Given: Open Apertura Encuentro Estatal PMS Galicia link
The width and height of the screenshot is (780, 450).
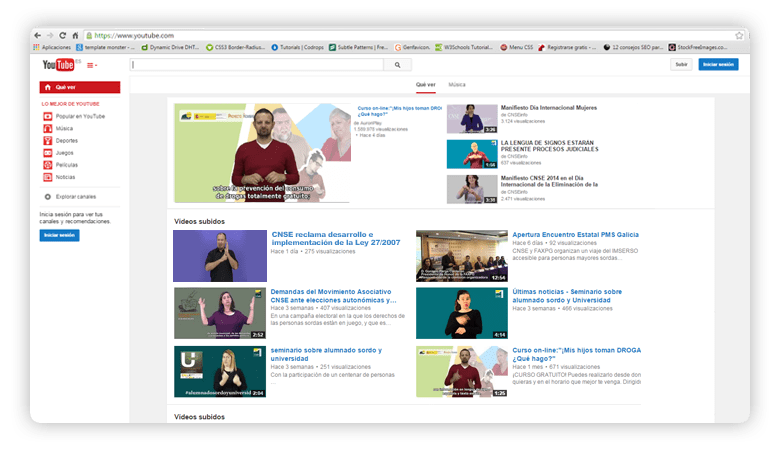Looking at the screenshot, I should [576, 235].
